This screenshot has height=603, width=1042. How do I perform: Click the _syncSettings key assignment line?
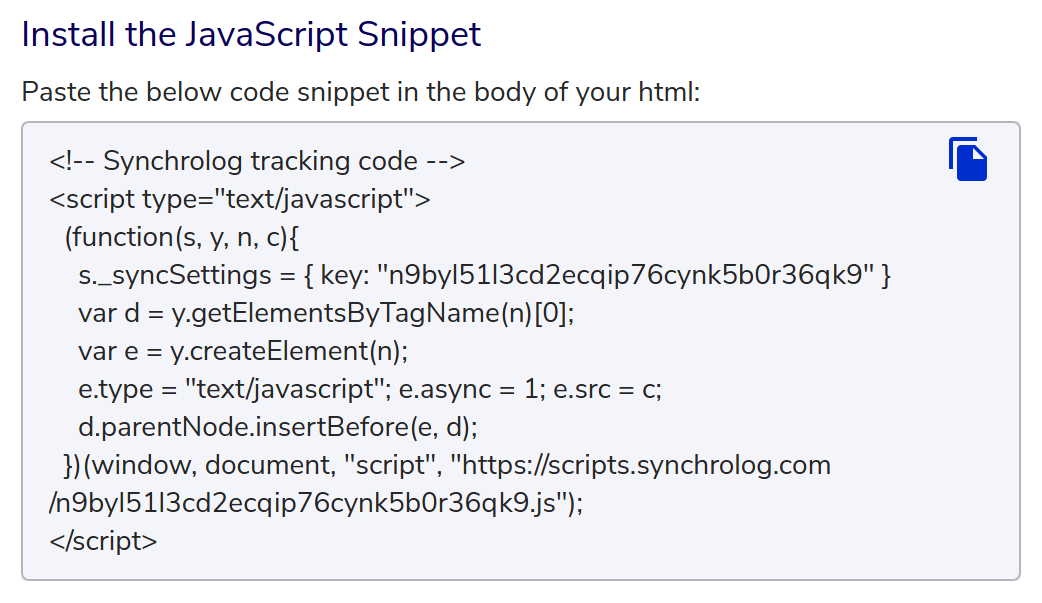click(490, 274)
